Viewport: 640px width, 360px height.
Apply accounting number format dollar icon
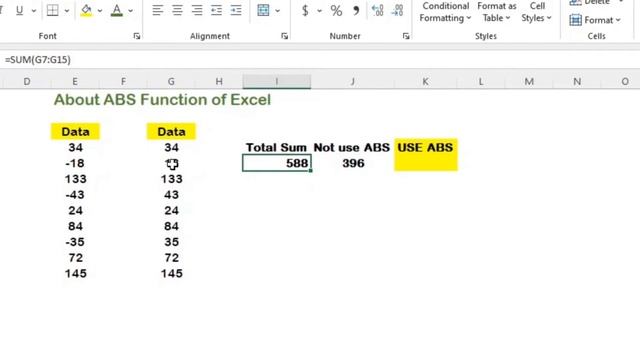point(305,10)
